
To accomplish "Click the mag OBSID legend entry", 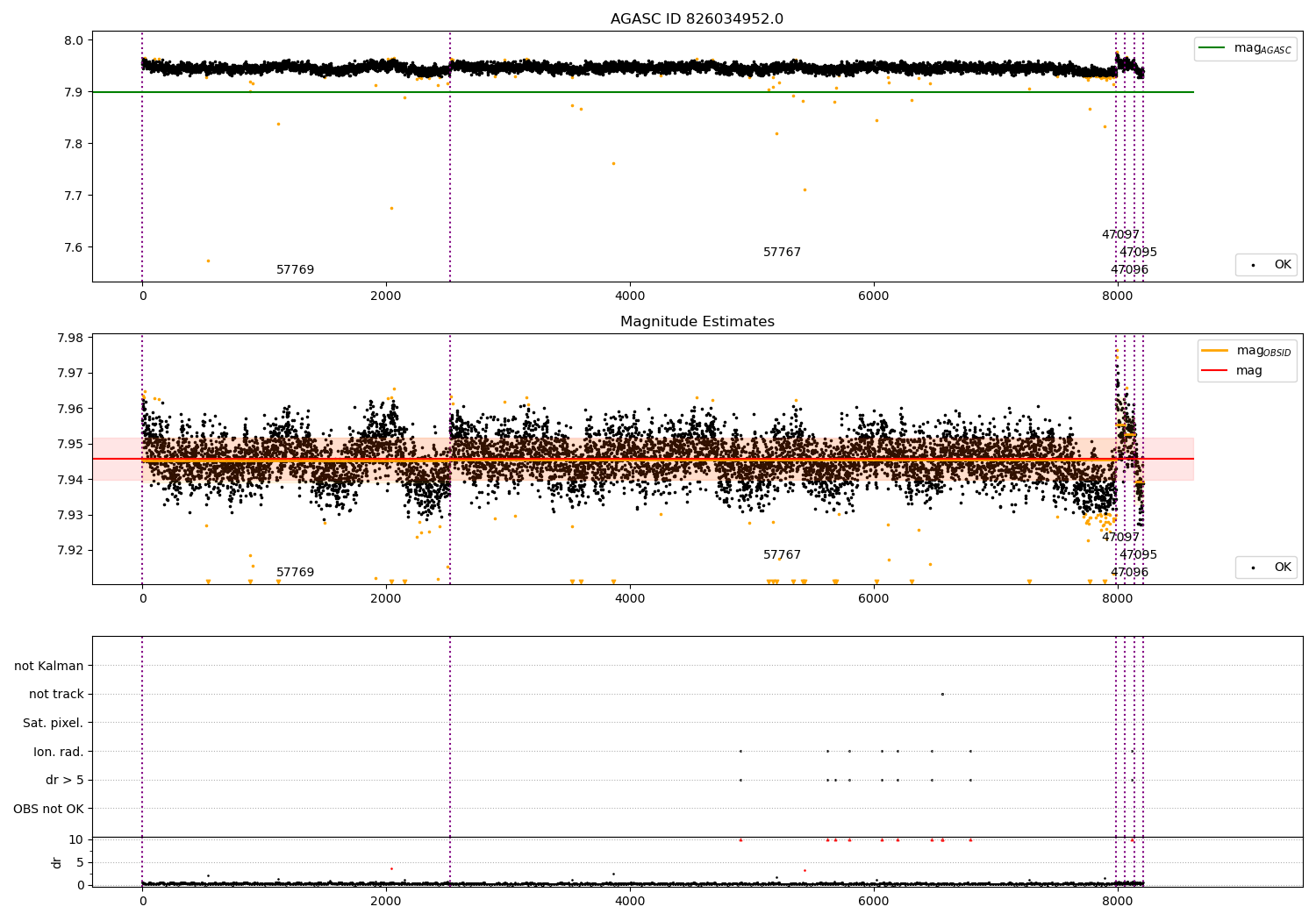I will coord(1247,351).
